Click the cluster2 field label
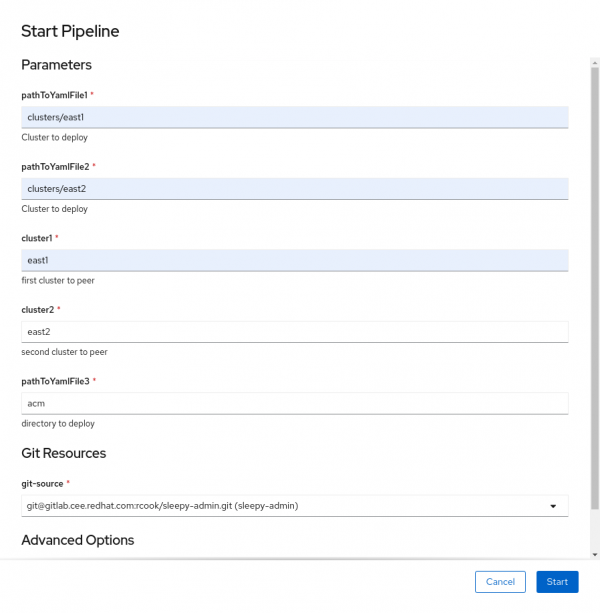Image resolution: width=600 pixels, height=613 pixels. (x=38, y=310)
